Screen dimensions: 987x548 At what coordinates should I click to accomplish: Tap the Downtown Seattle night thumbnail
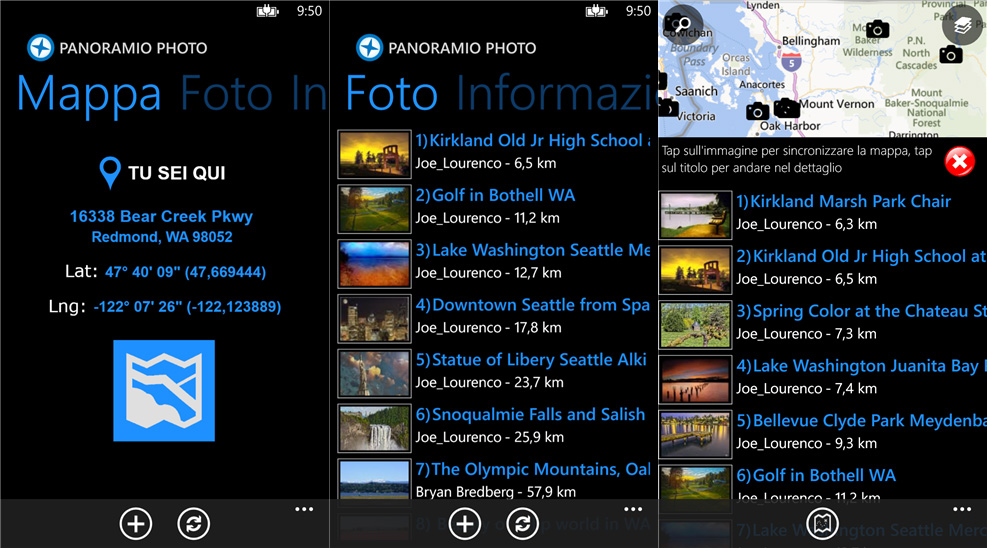point(375,318)
